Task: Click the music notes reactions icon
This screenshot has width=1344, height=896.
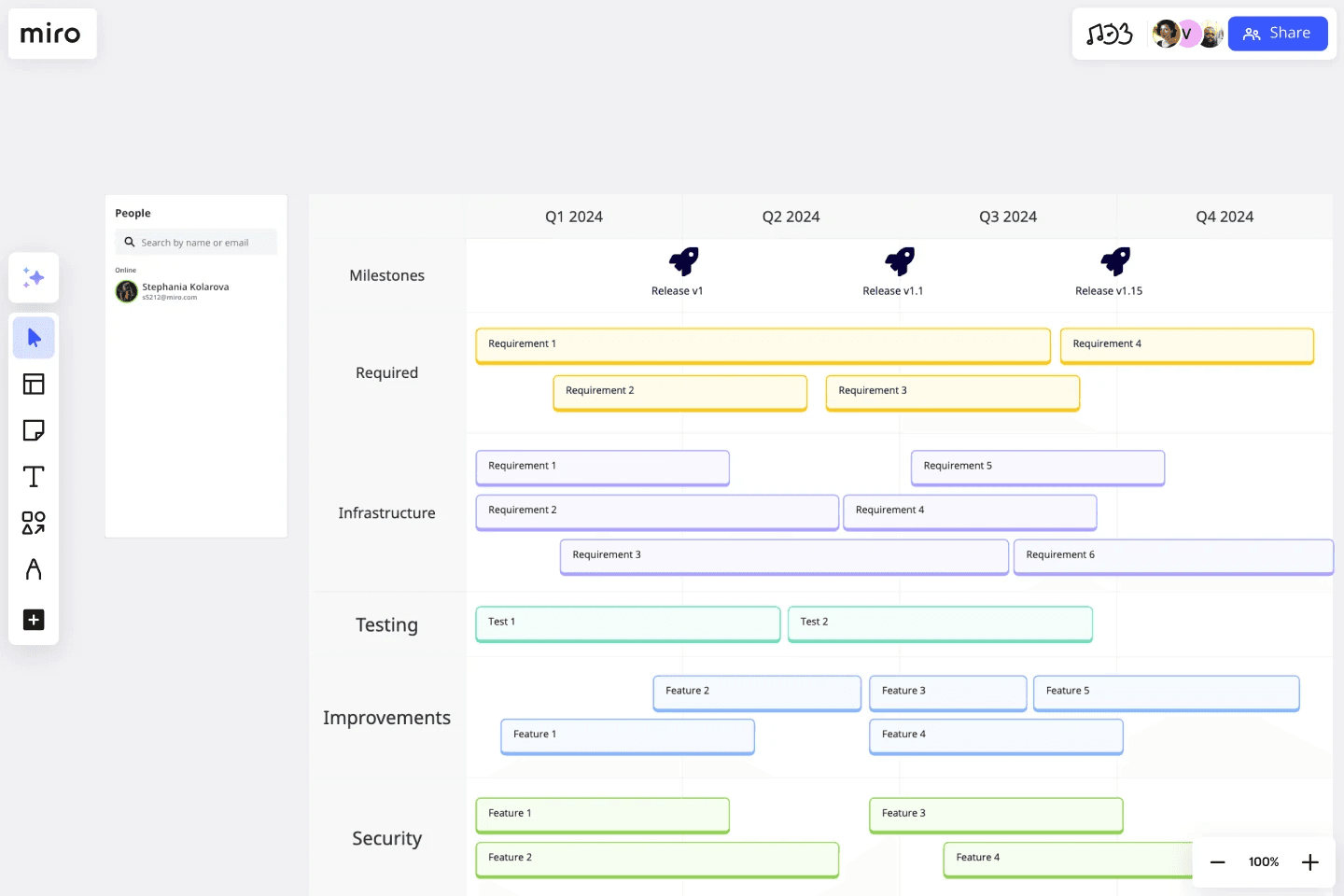Action: click(x=1109, y=35)
